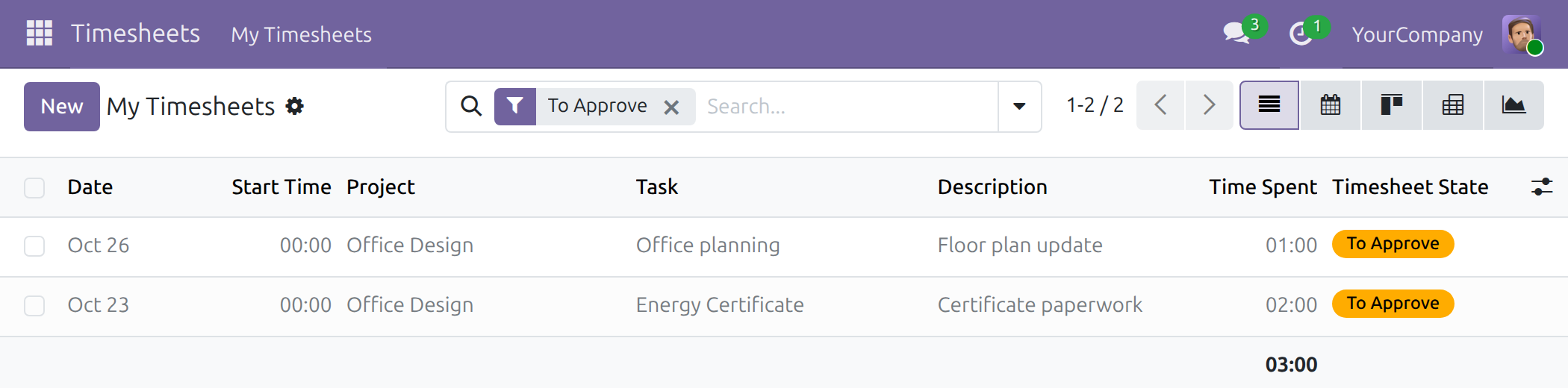1568x388 pixels.
Task: Click the 02:00 time spent cell
Action: coord(1291,305)
